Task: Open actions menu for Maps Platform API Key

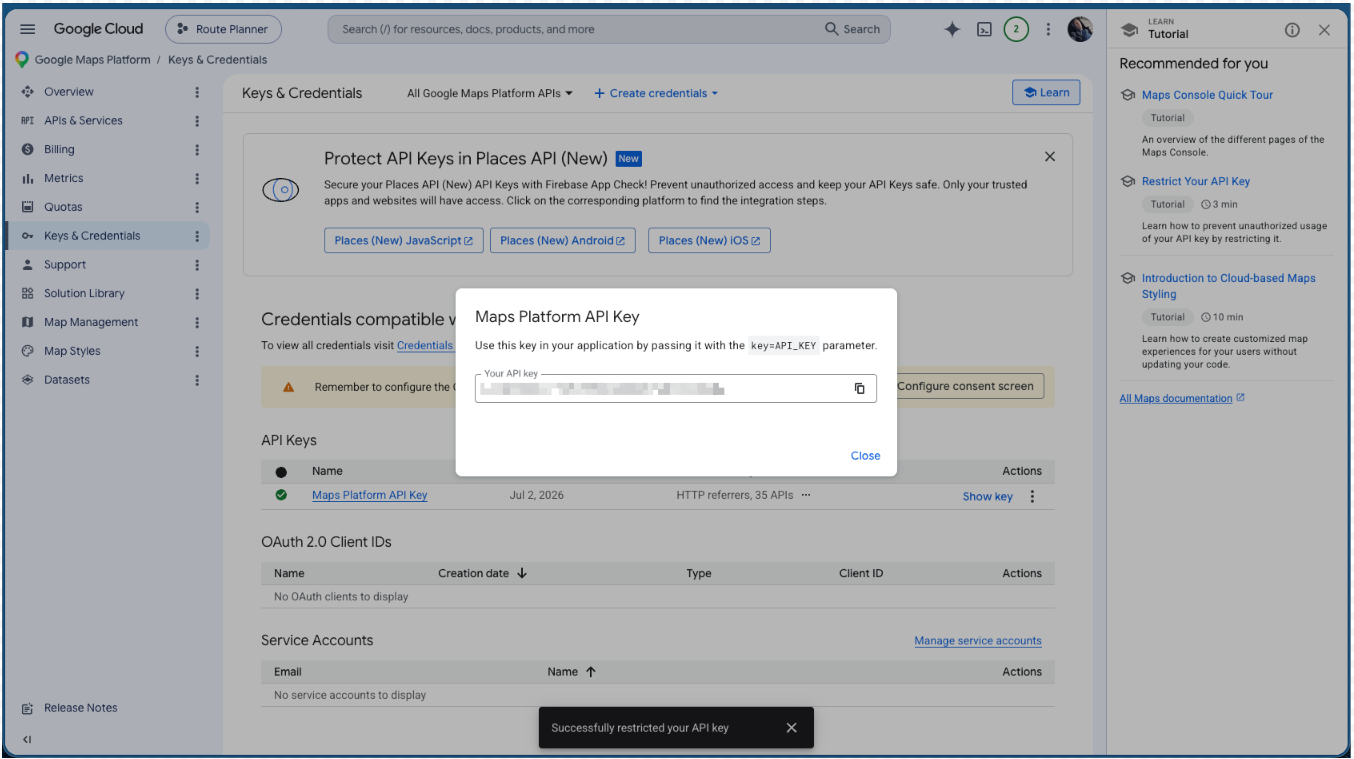Action: (1033, 496)
